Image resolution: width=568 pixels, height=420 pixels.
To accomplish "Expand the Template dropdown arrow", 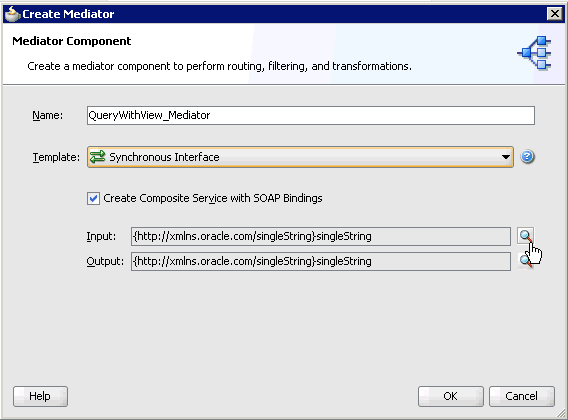I will coord(505,157).
